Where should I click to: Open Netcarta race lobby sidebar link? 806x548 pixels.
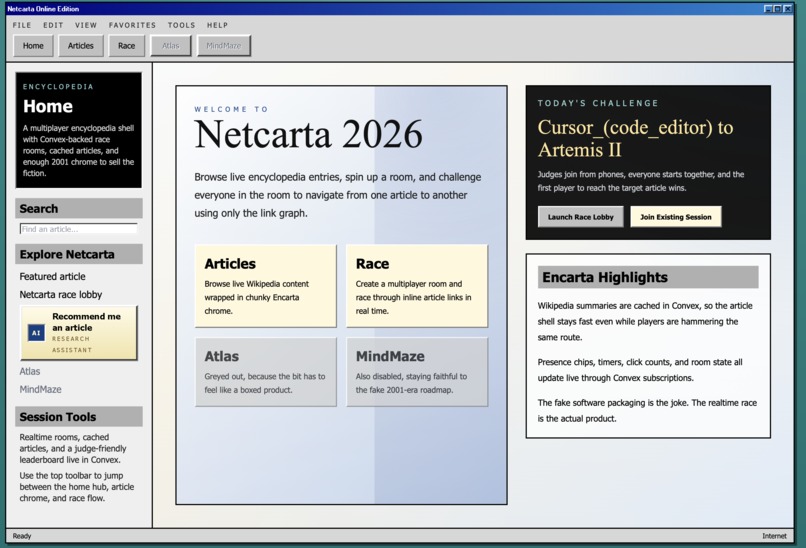[x=61, y=295]
